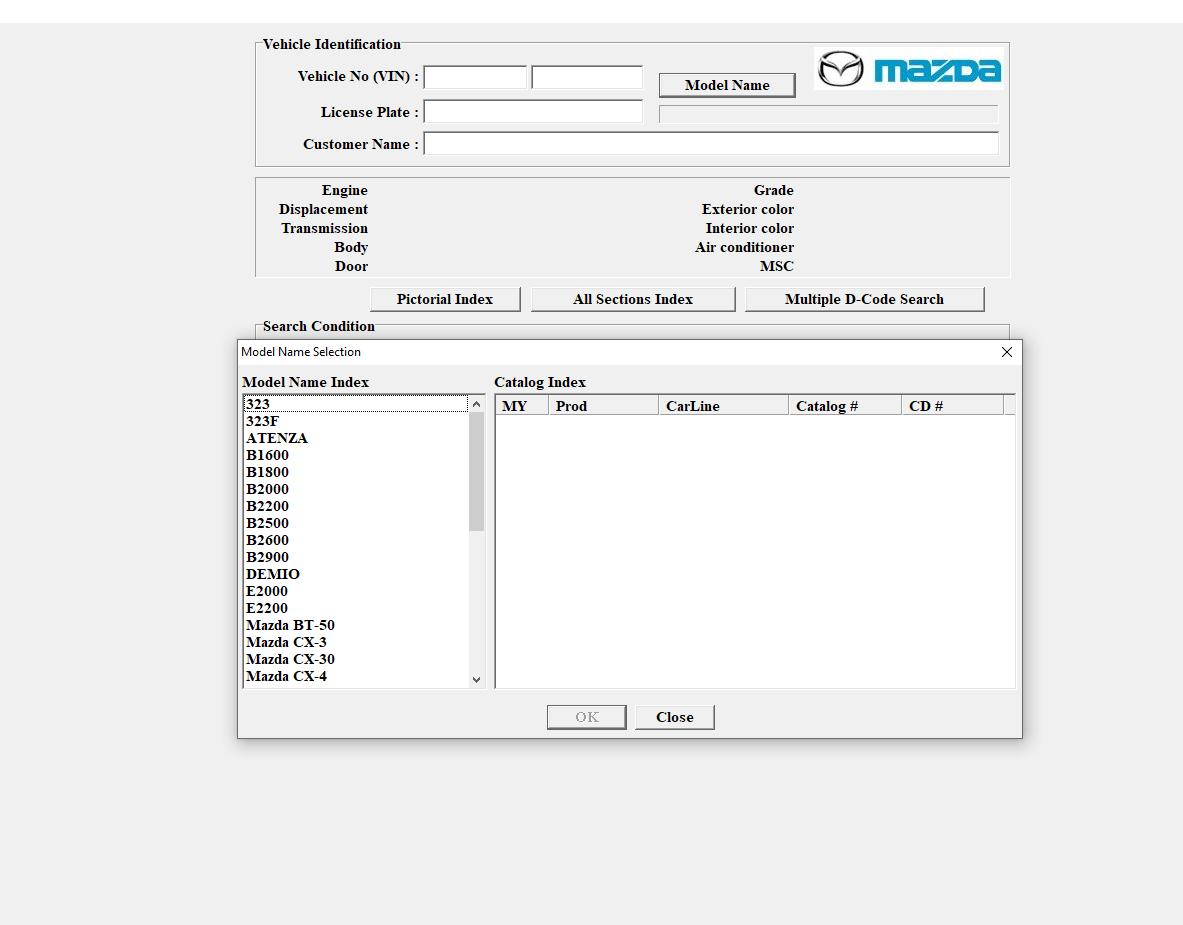Screen dimensions: 1183x925
Task: Dismiss dialog with the X button
Action: tap(1006, 352)
